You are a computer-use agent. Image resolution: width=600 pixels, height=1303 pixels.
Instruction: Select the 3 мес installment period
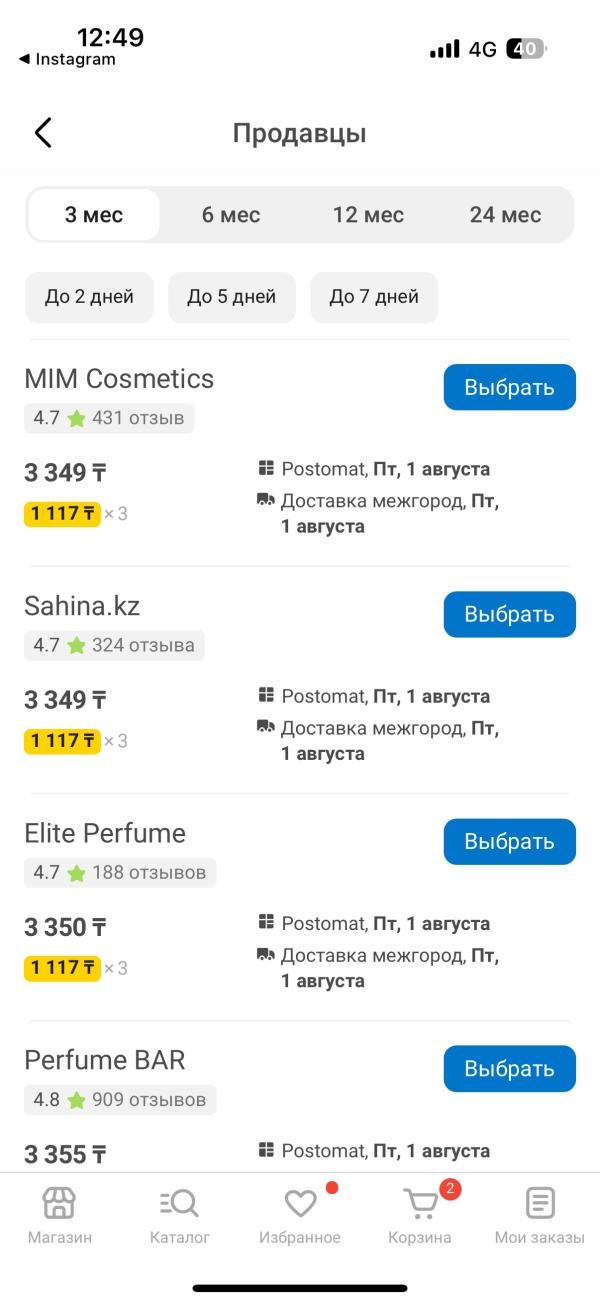click(94, 215)
